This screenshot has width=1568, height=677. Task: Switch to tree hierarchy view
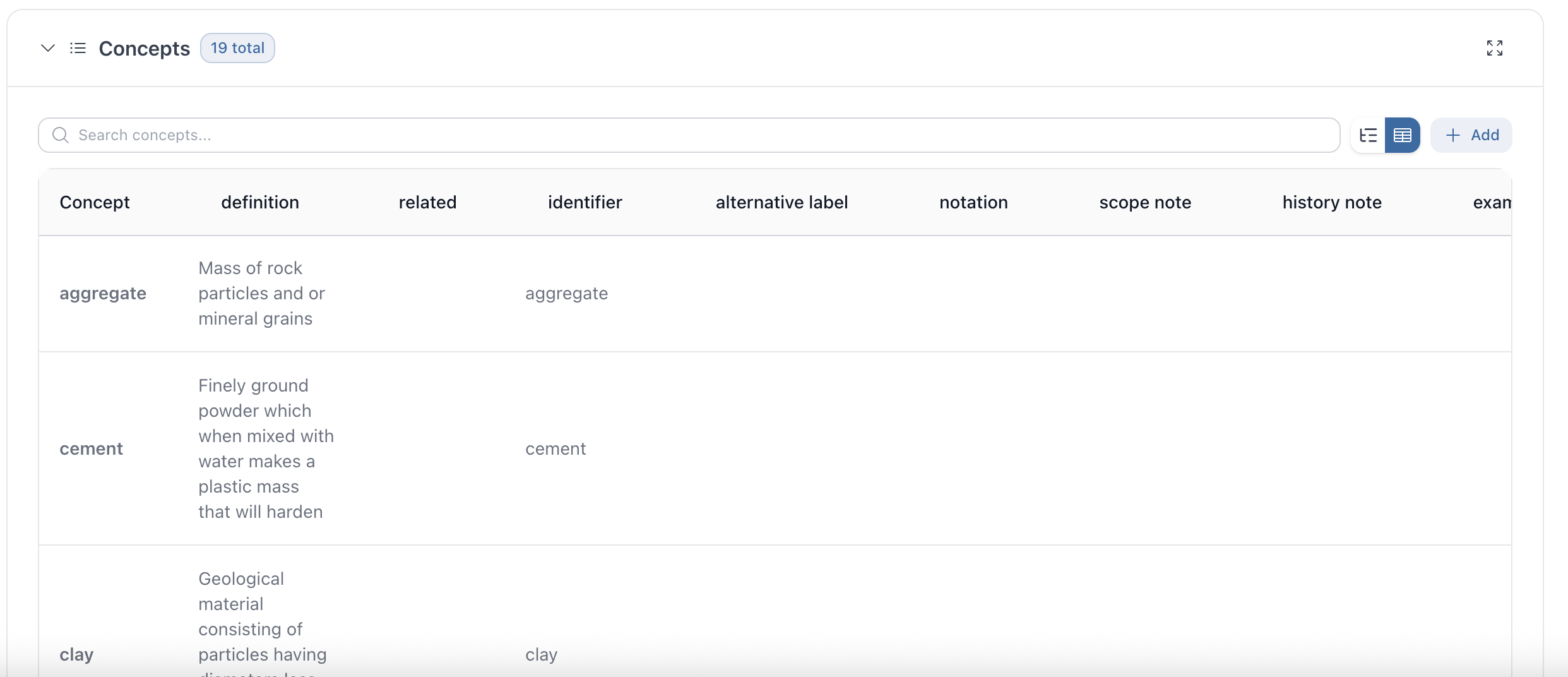1368,135
